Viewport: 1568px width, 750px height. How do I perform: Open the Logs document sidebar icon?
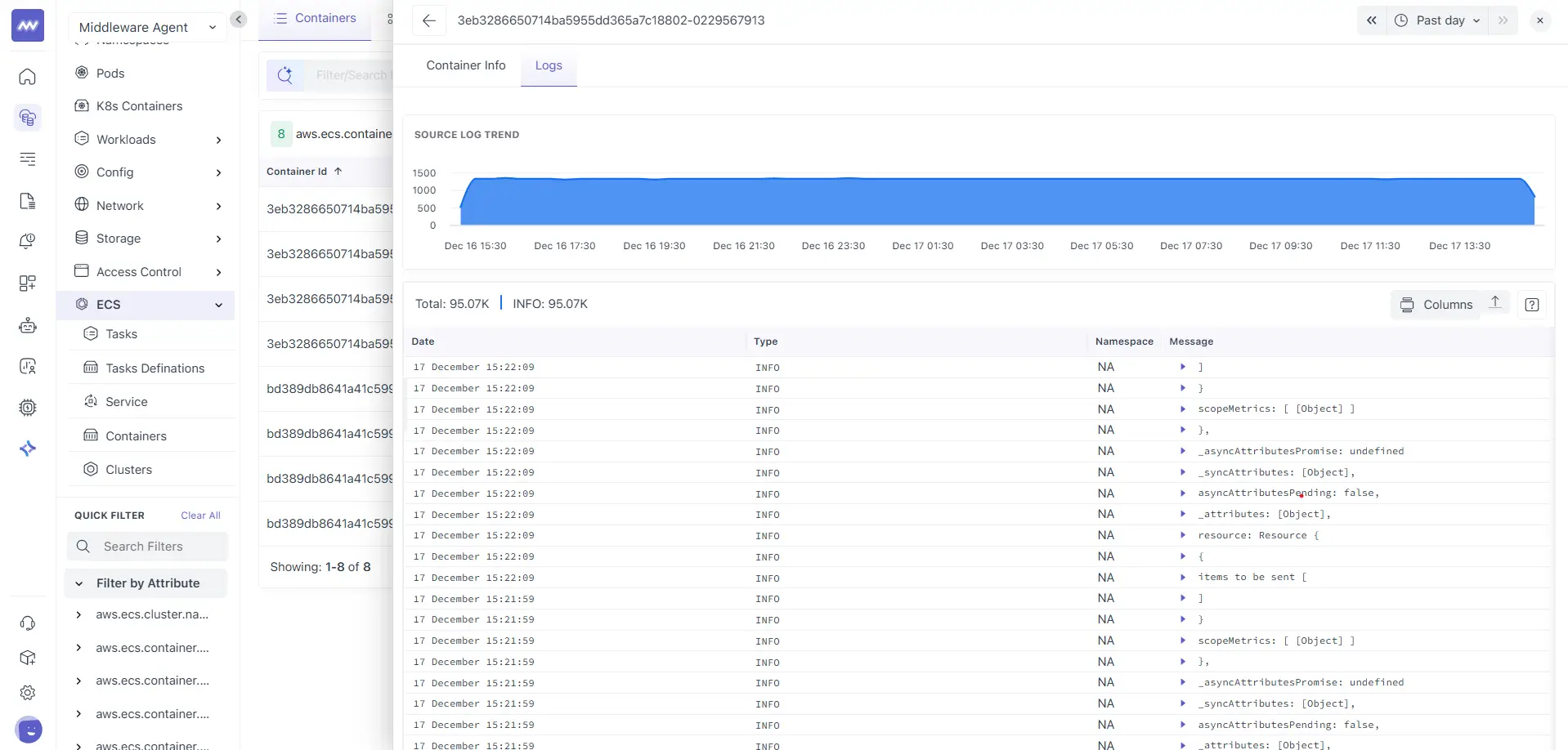(27, 200)
